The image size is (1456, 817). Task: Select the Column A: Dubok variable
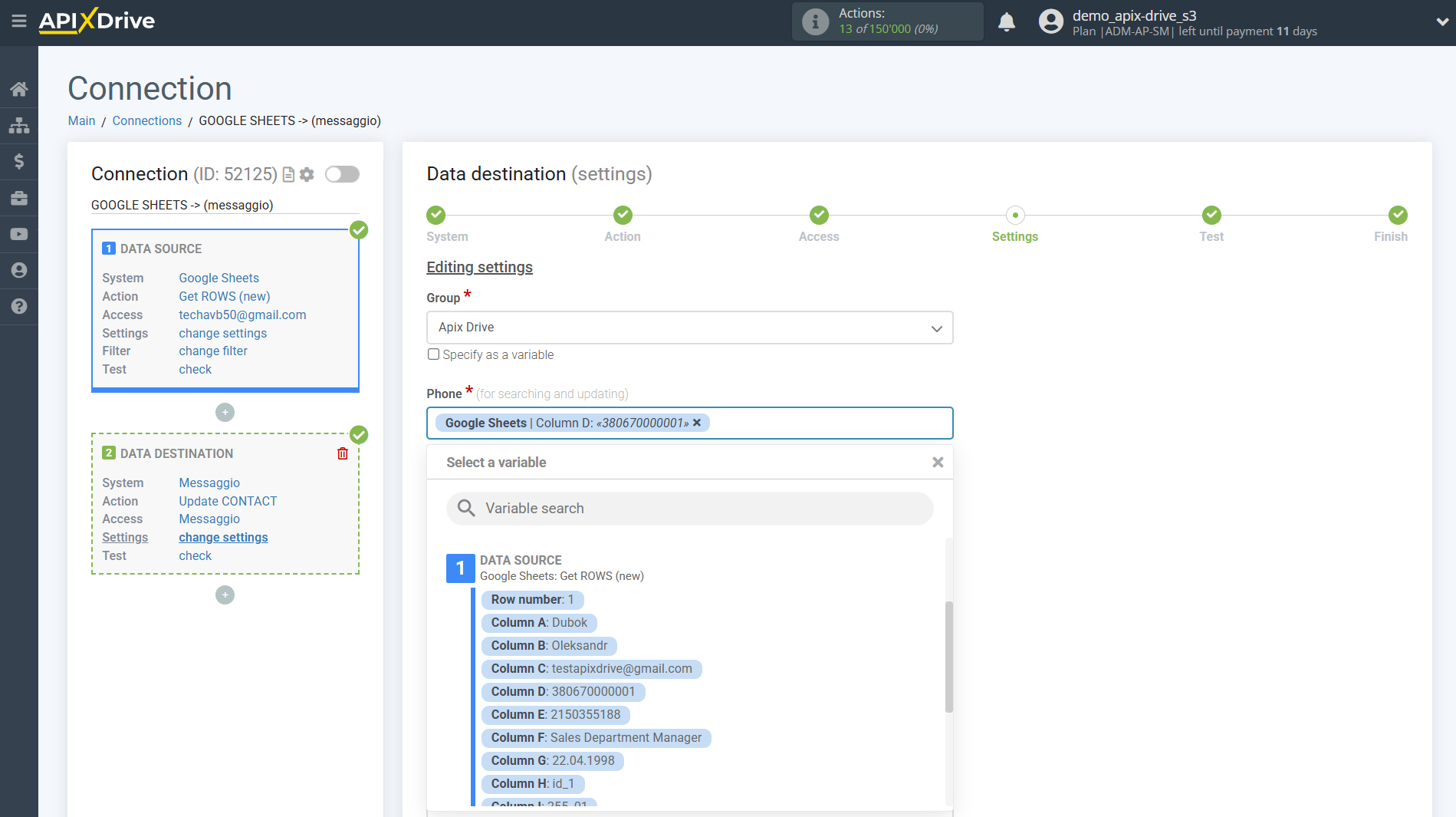point(539,623)
